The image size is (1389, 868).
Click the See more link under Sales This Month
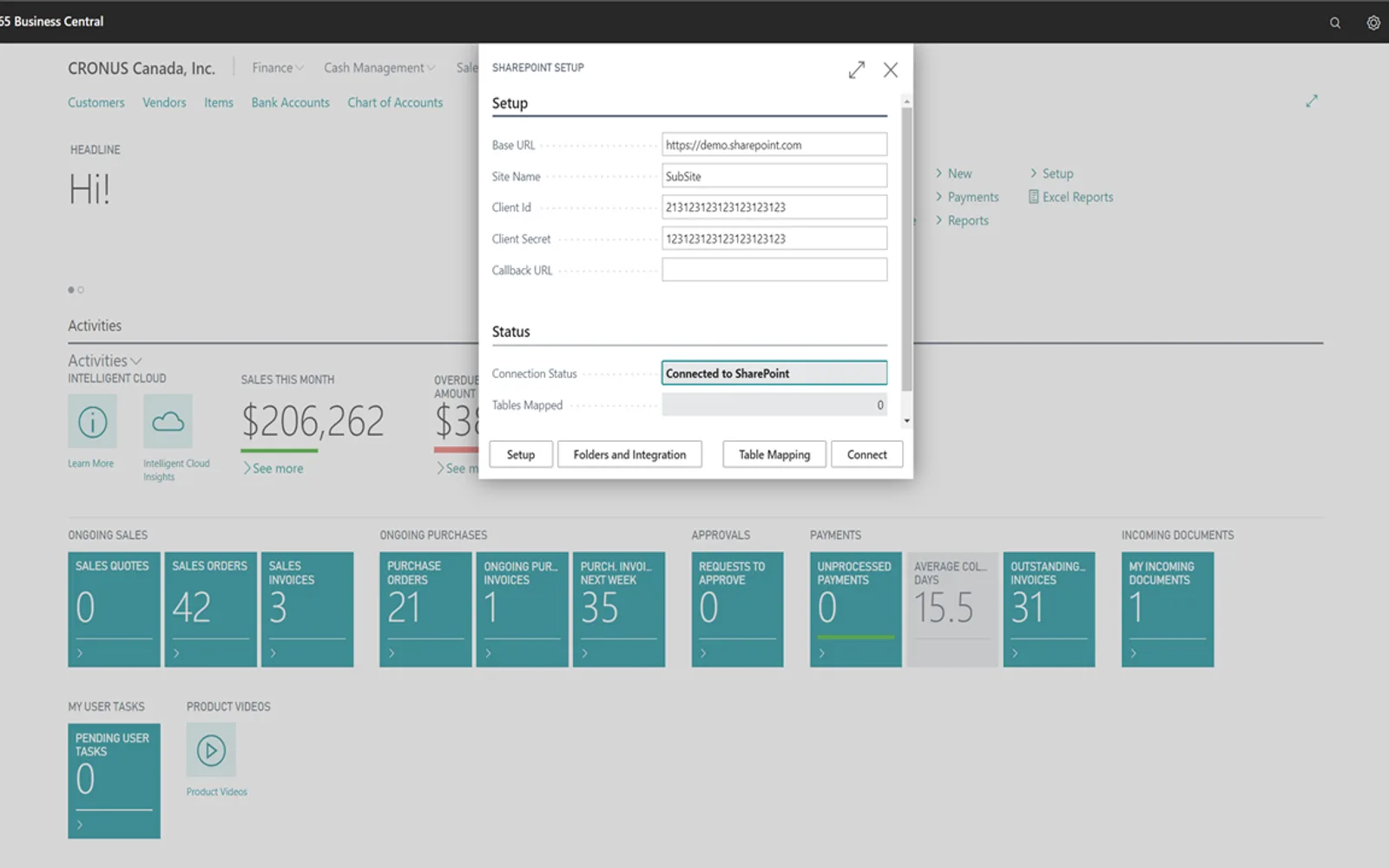273,469
